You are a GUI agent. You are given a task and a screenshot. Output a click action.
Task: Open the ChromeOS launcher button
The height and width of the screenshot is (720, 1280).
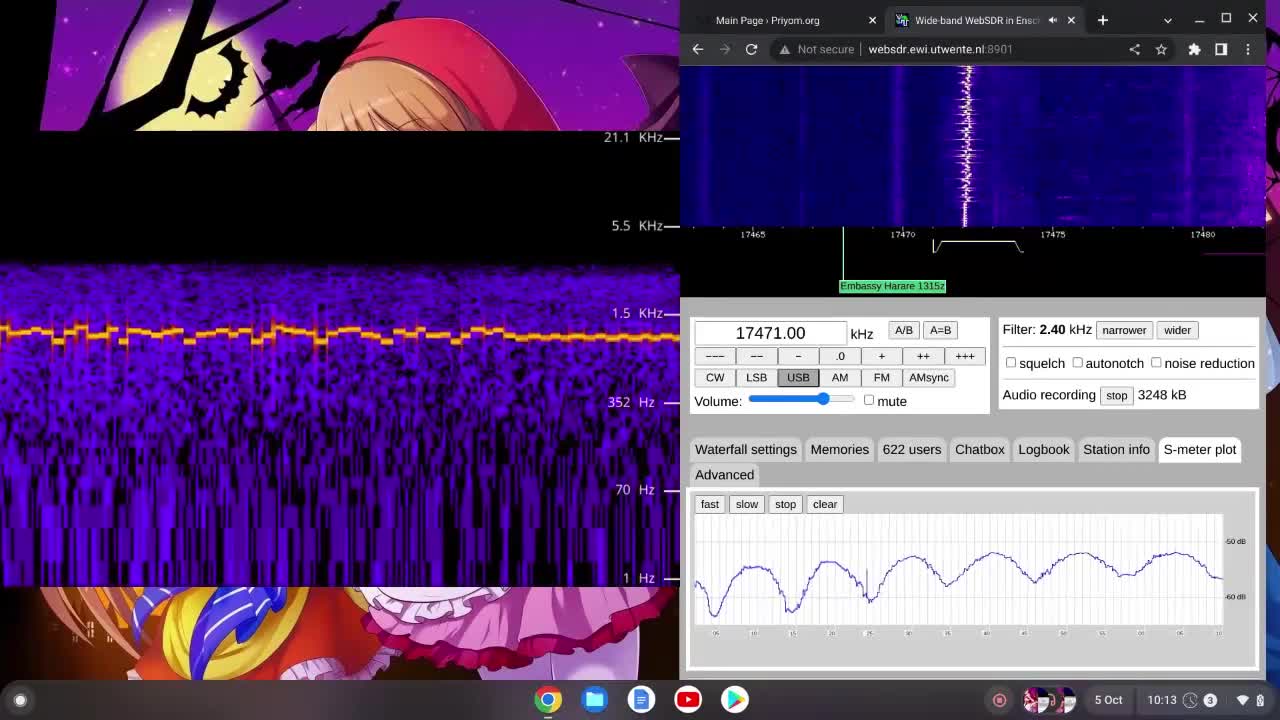click(x=20, y=700)
